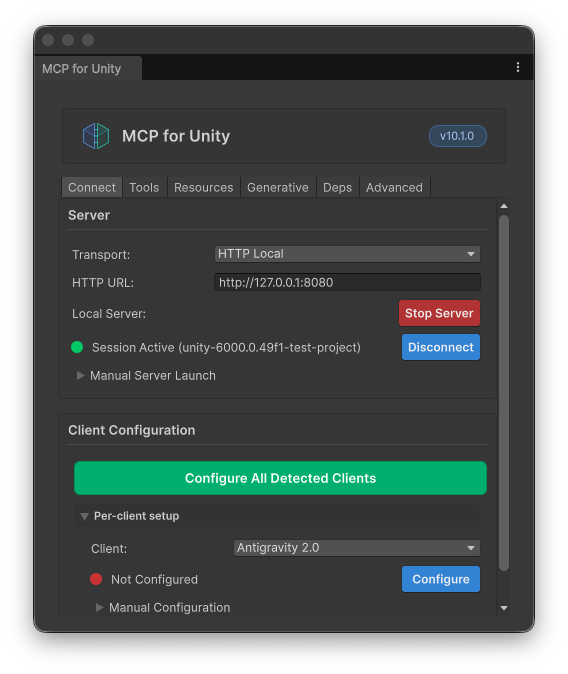Expand the Manual Configuration section
568x674 pixels.
pos(163,607)
